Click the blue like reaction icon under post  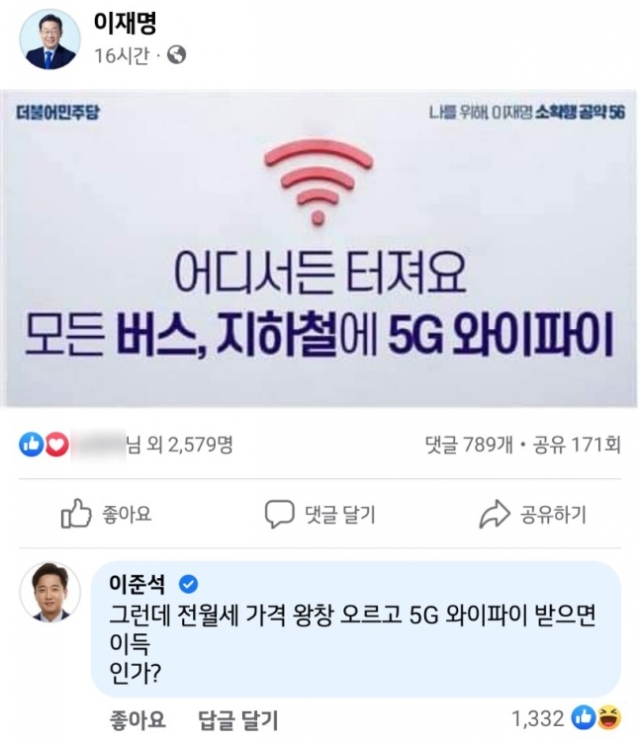click(x=31, y=444)
